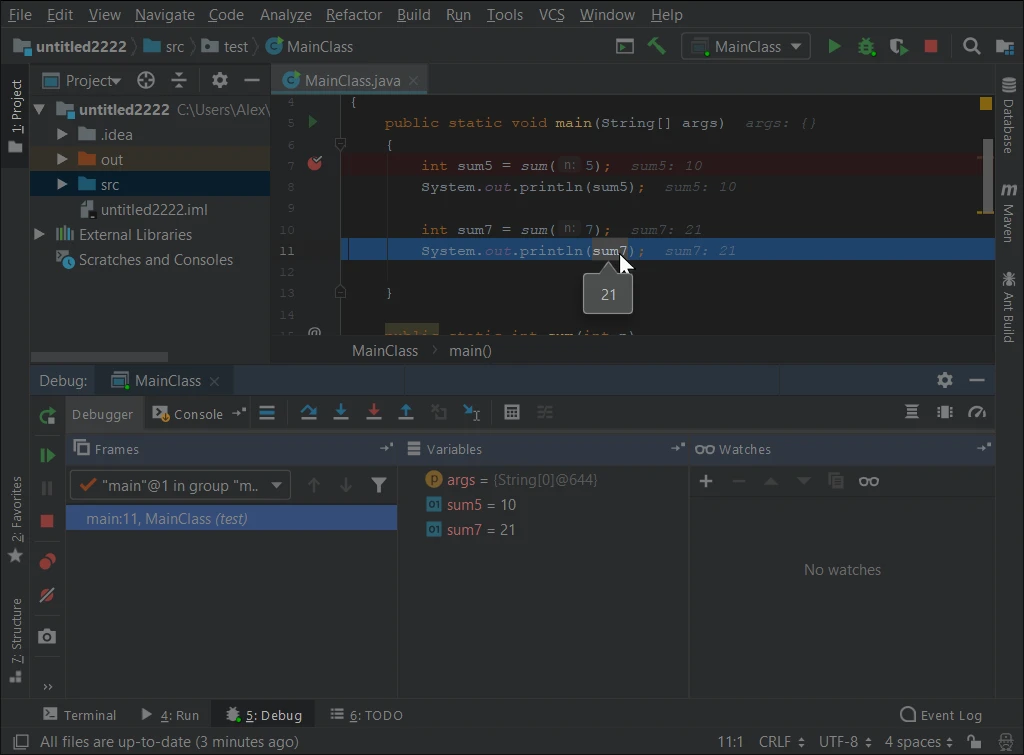Viewport: 1024px width, 755px height.
Task: Click the Restore layout icon in debugger toolbar
Action: 912,412
